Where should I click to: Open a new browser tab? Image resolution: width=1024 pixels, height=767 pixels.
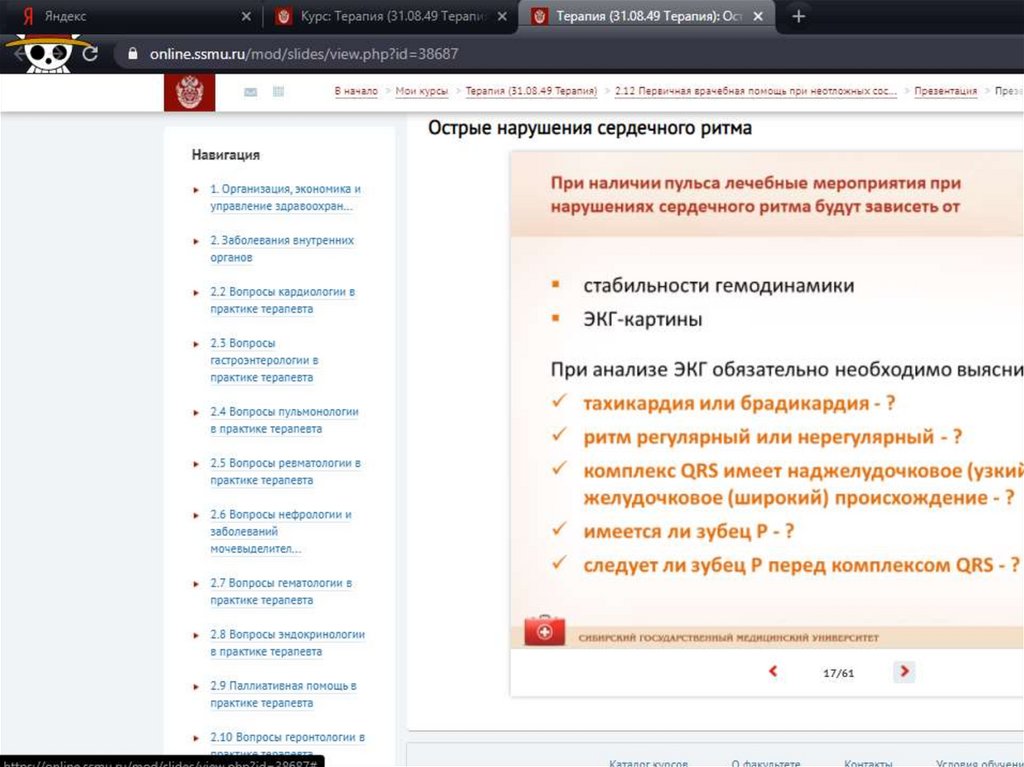pyautogui.click(x=797, y=17)
